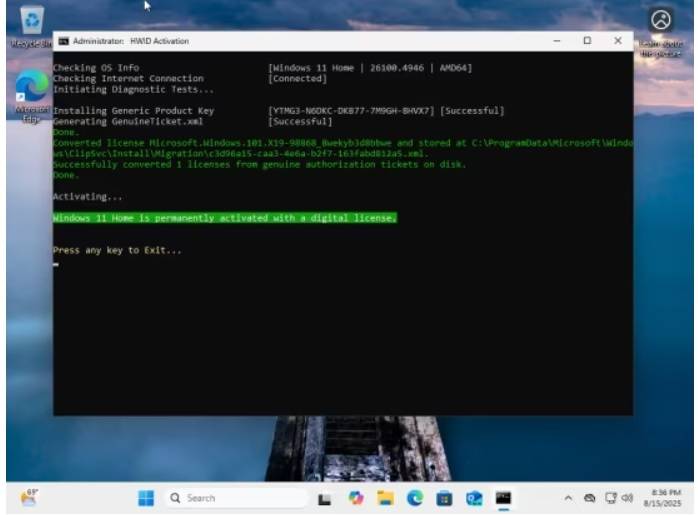Open File Explorer from the taskbar

[x=386, y=498]
